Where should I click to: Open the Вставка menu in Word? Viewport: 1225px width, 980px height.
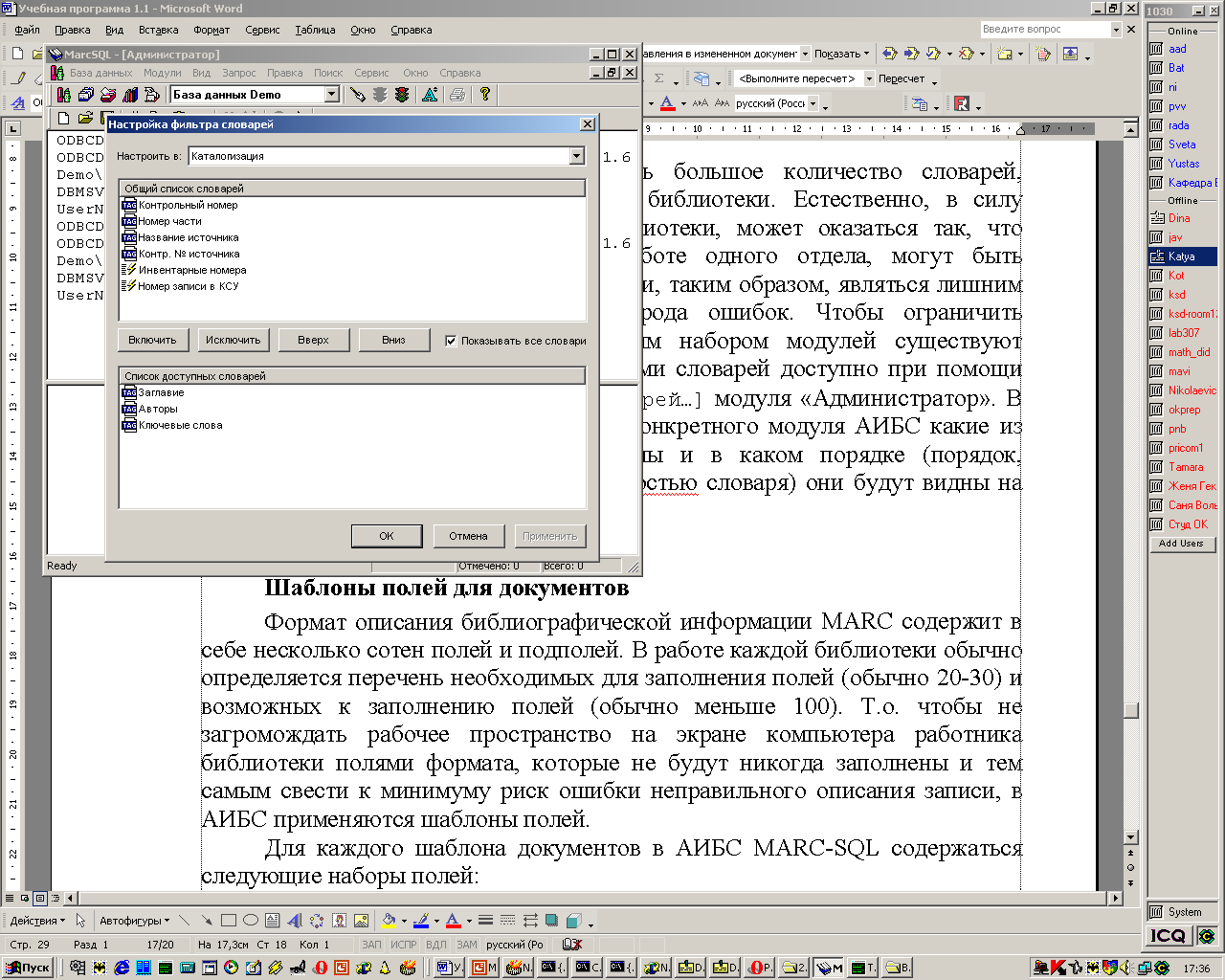click(158, 30)
